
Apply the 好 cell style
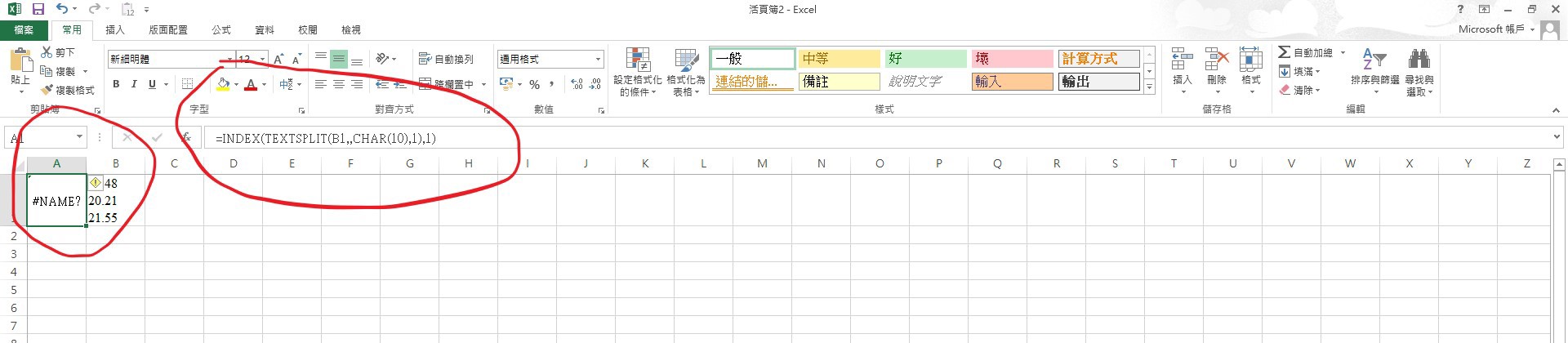tap(925, 59)
